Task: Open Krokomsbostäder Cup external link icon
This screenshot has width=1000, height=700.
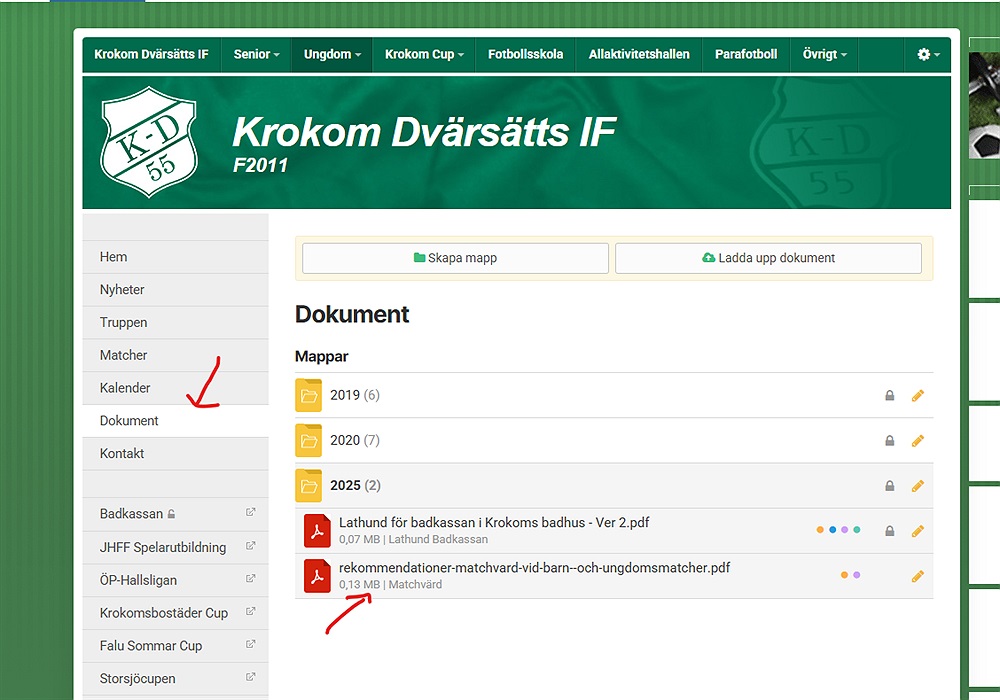Action: [251, 612]
